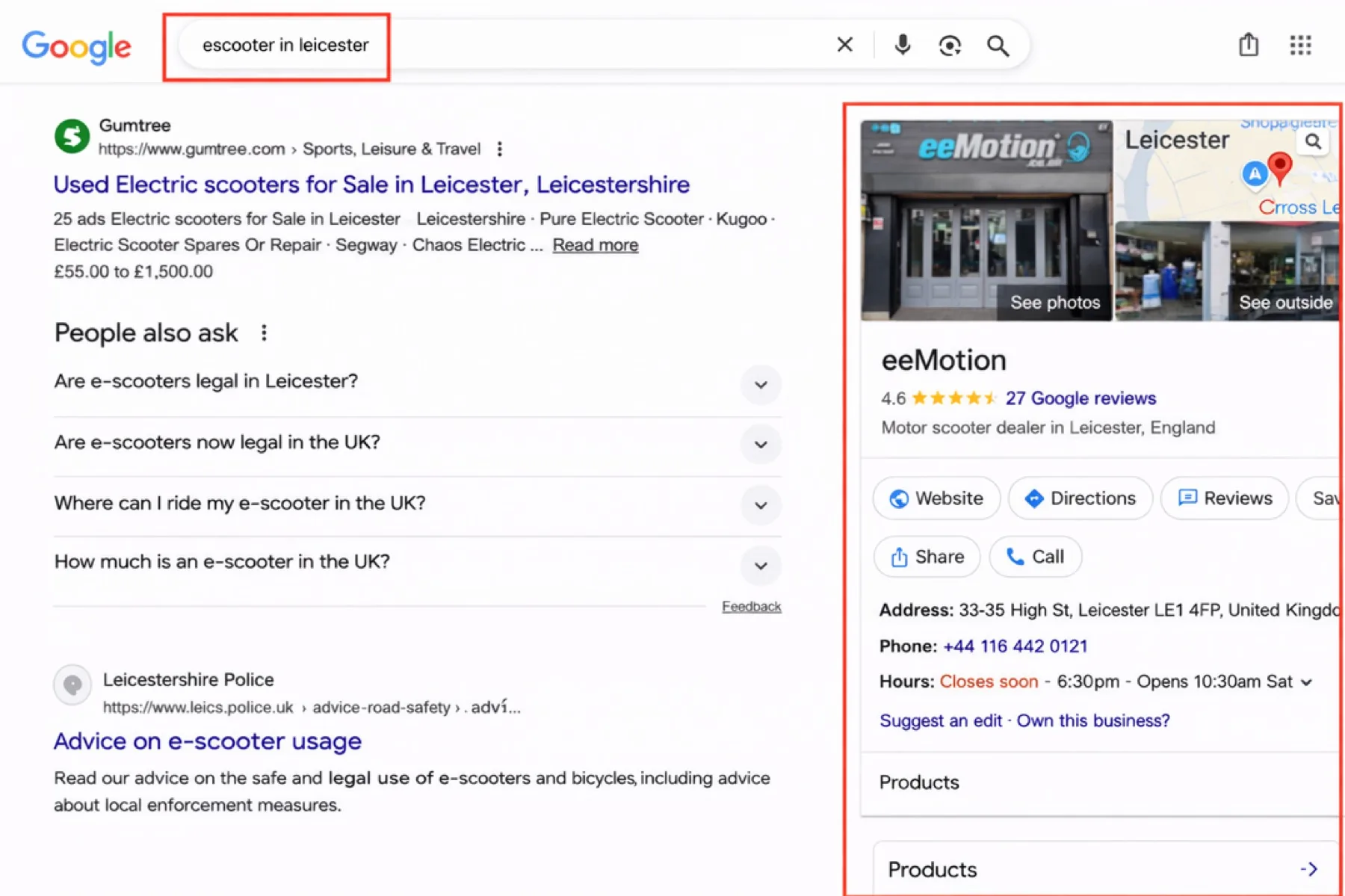The height and width of the screenshot is (896, 1345).
Task: Click the Directions button
Action: tap(1080, 498)
